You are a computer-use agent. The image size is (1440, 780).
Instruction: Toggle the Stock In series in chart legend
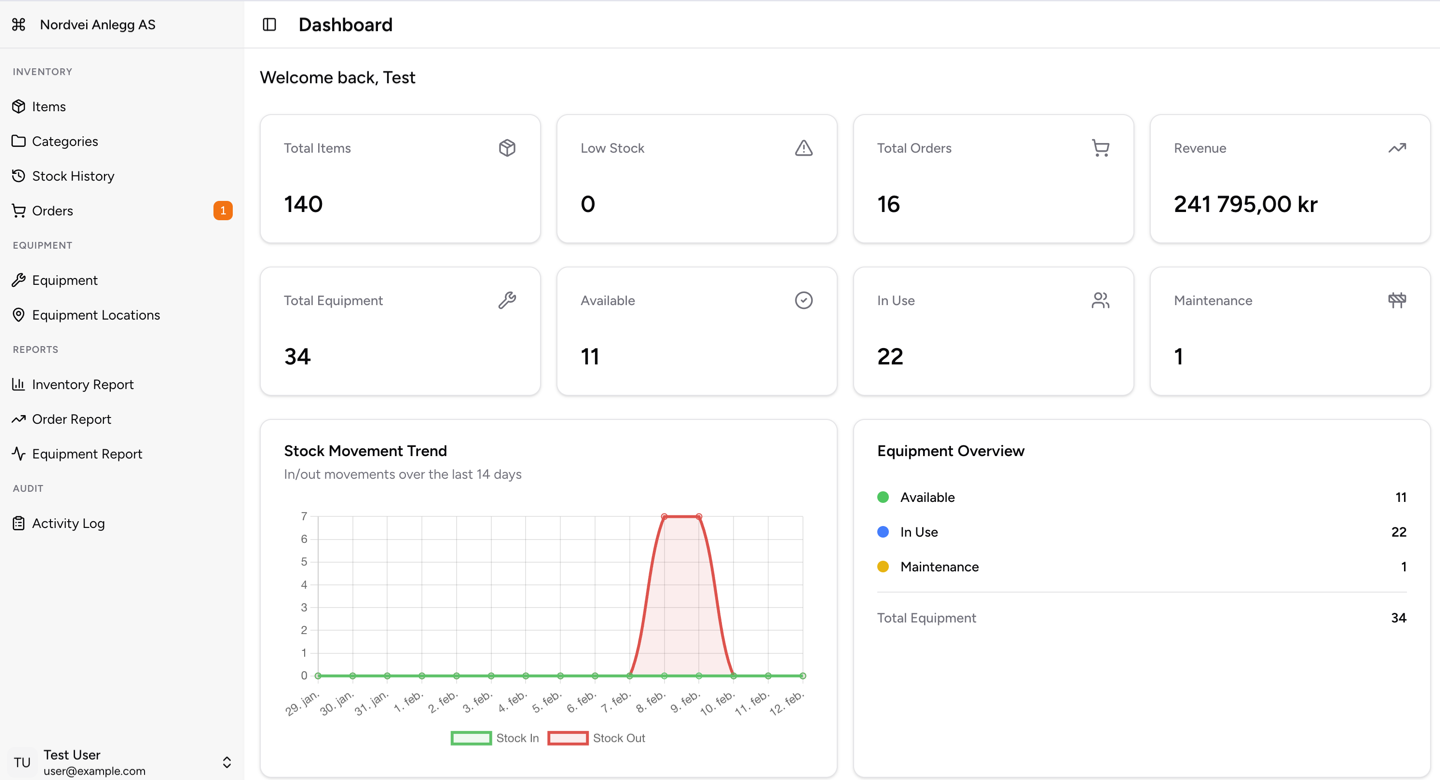click(x=495, y=737)
